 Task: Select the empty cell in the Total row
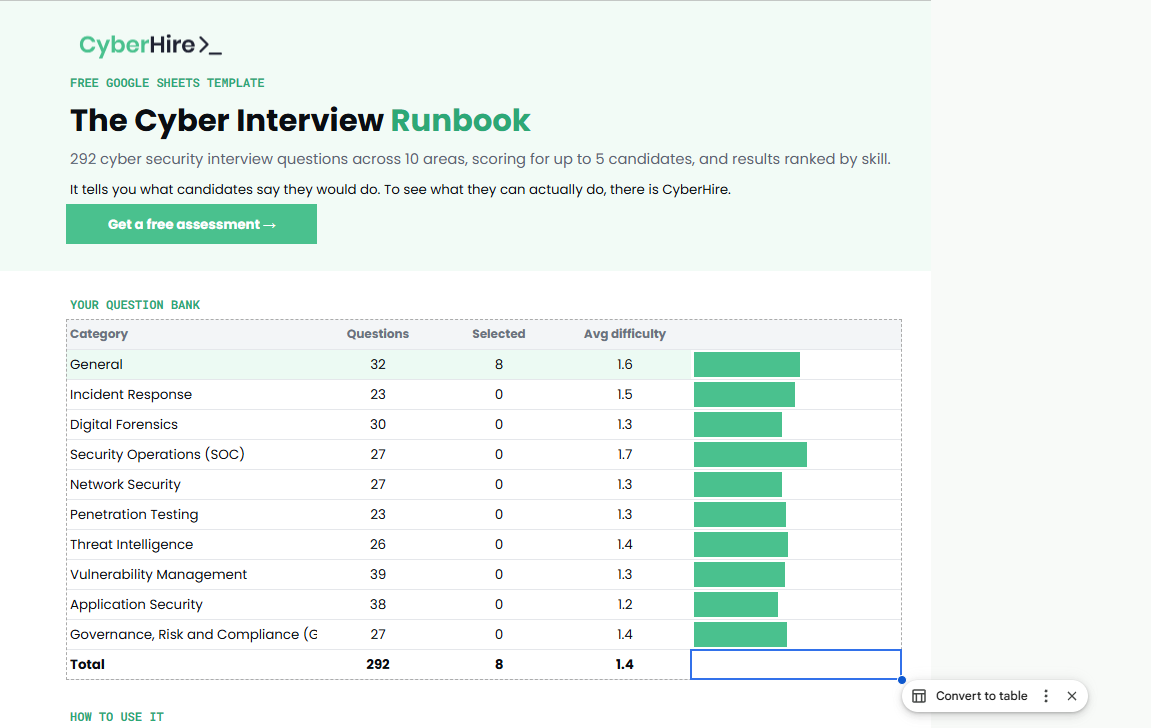[x=796, y=664]
